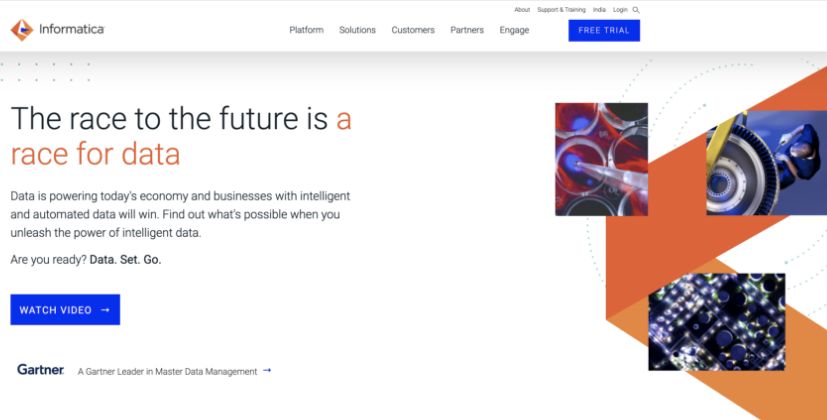Open the Platform menu
827x420 pixels.
(x=306, y=30)
